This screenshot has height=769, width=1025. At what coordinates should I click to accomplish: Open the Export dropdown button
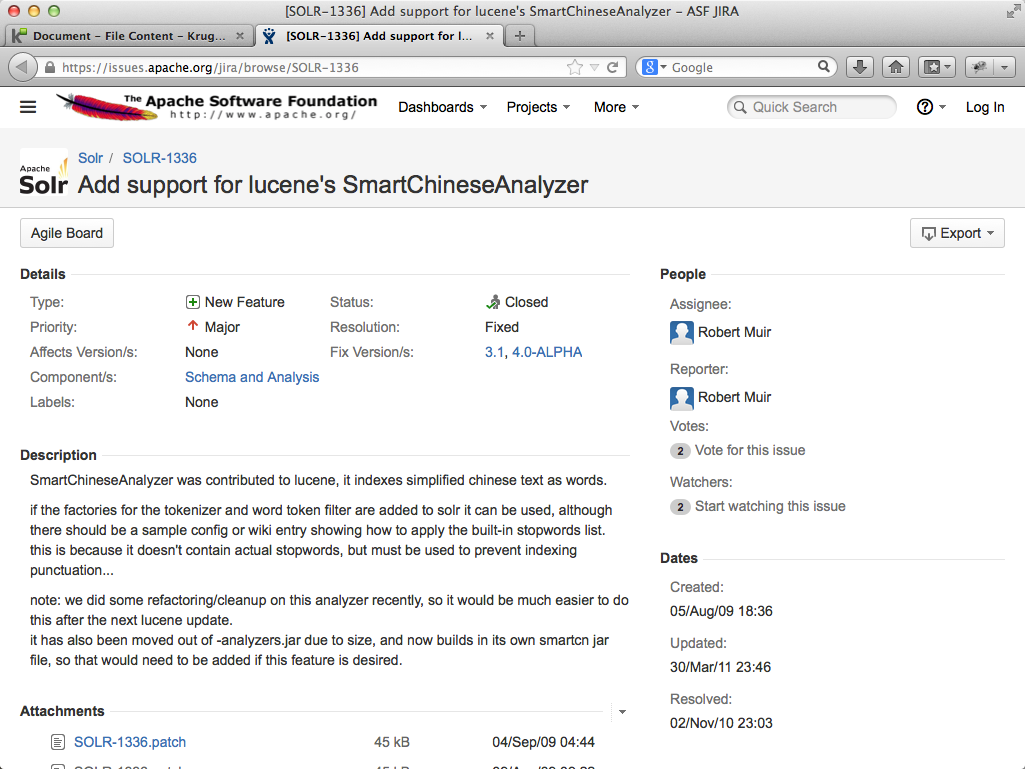[957, 233]
